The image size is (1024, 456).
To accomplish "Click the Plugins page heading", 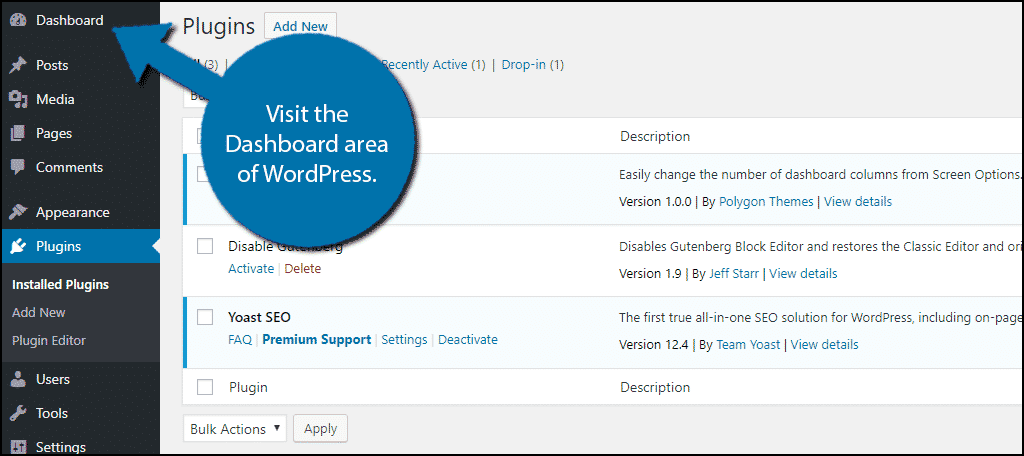I will 219,26.
